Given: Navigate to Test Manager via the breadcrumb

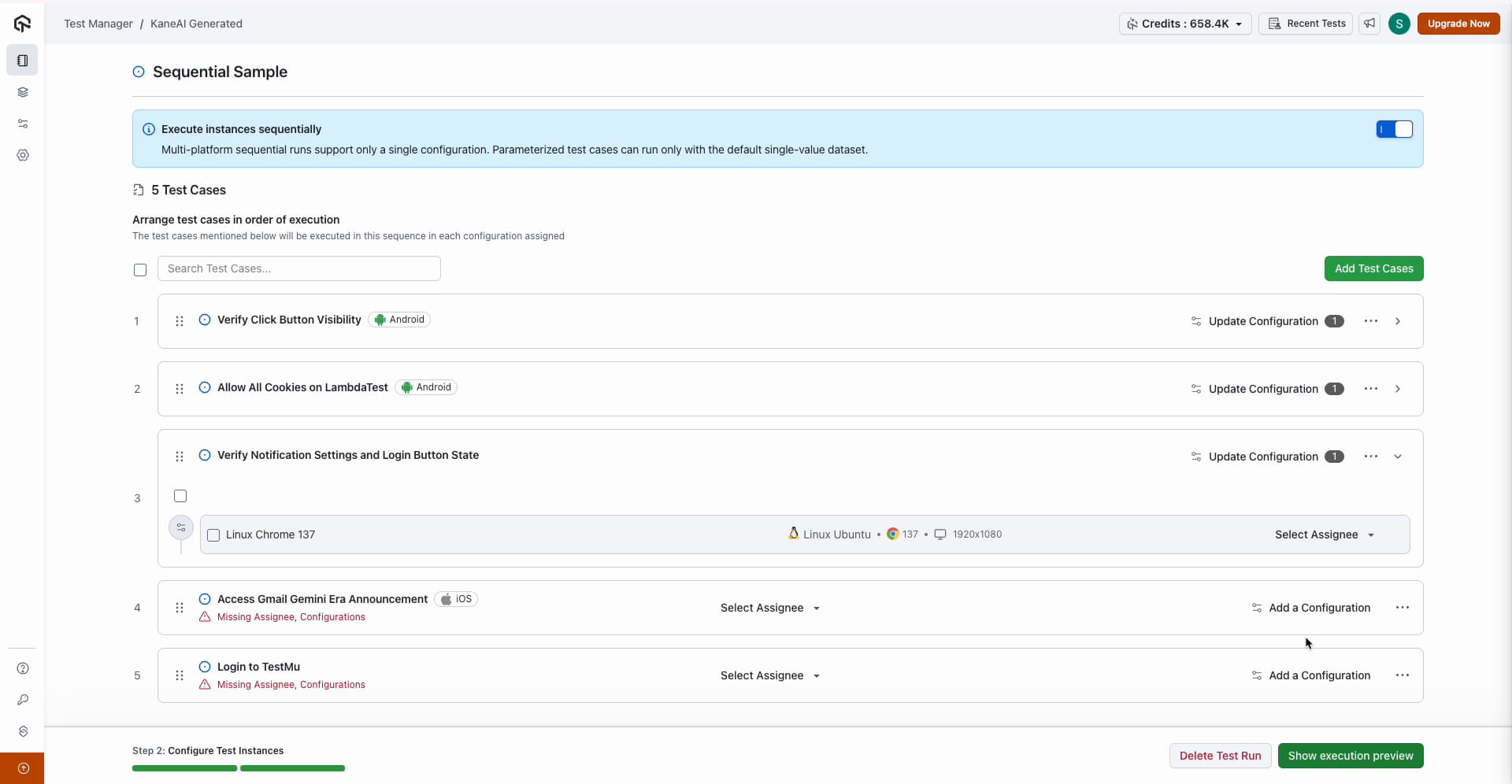Looking at the screenshot, I should [98, 24].
